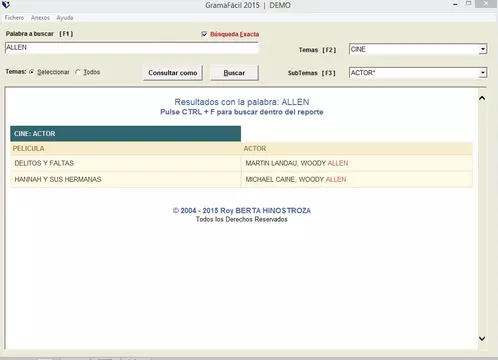Click the DELITOS Y FALTAS cell
Image resolution: width=498 pixels, height=360 pixels.
point(126,163)
